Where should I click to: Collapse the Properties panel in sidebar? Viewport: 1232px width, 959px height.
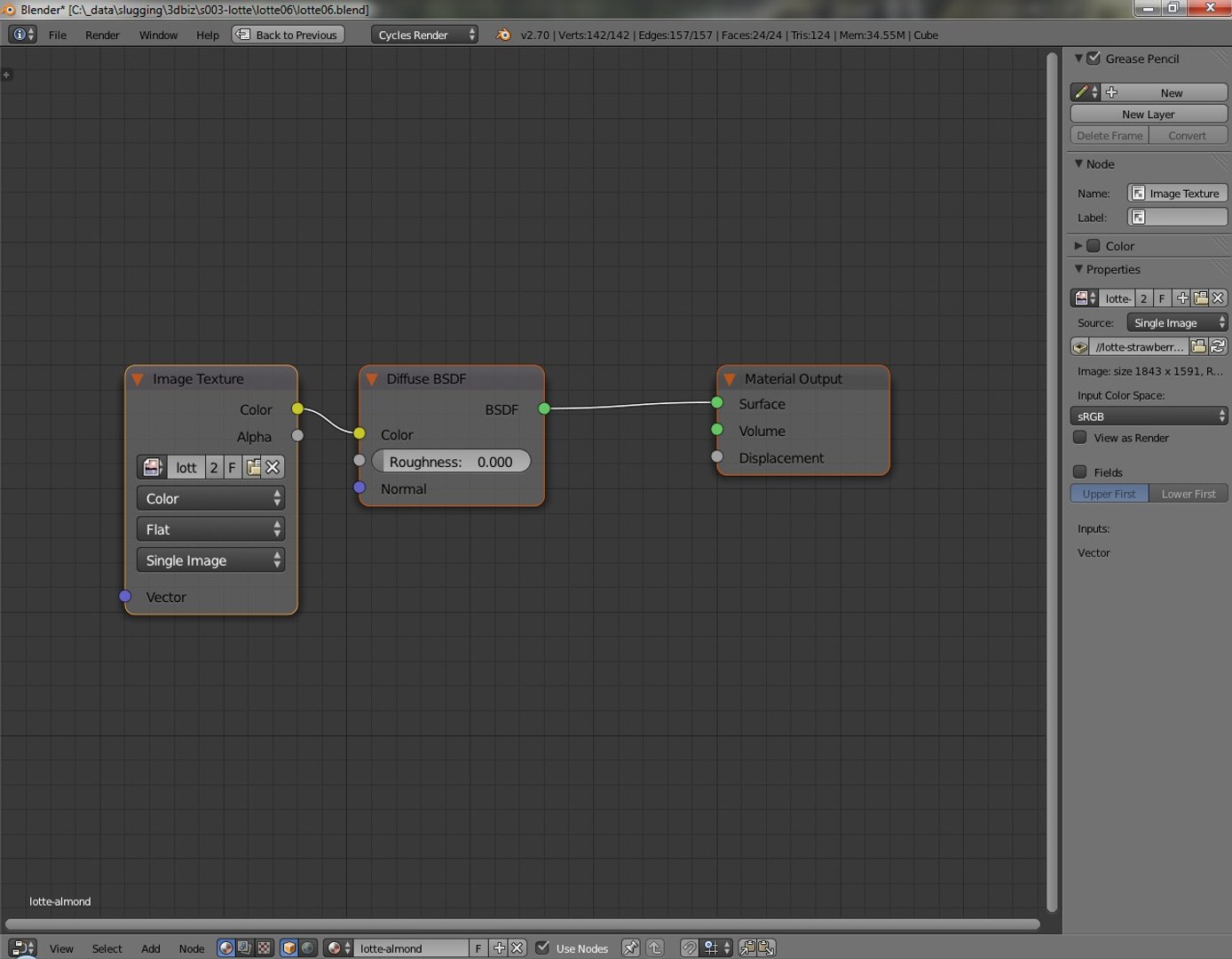[x=1078, y=269]
